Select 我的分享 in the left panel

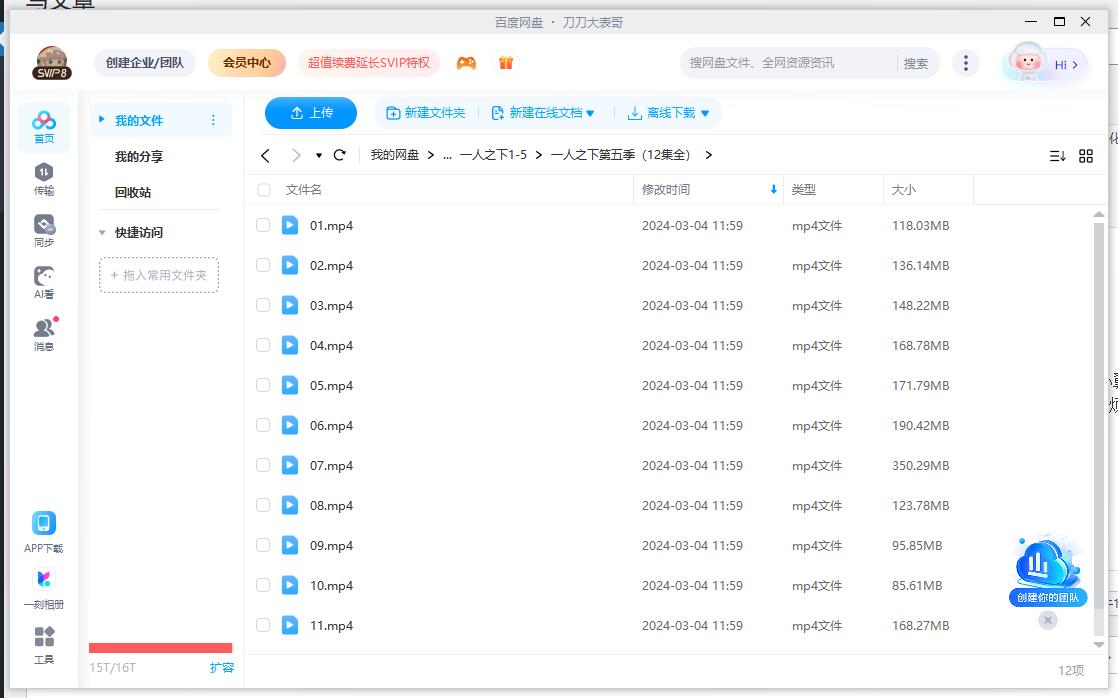(x=139, y=157)
